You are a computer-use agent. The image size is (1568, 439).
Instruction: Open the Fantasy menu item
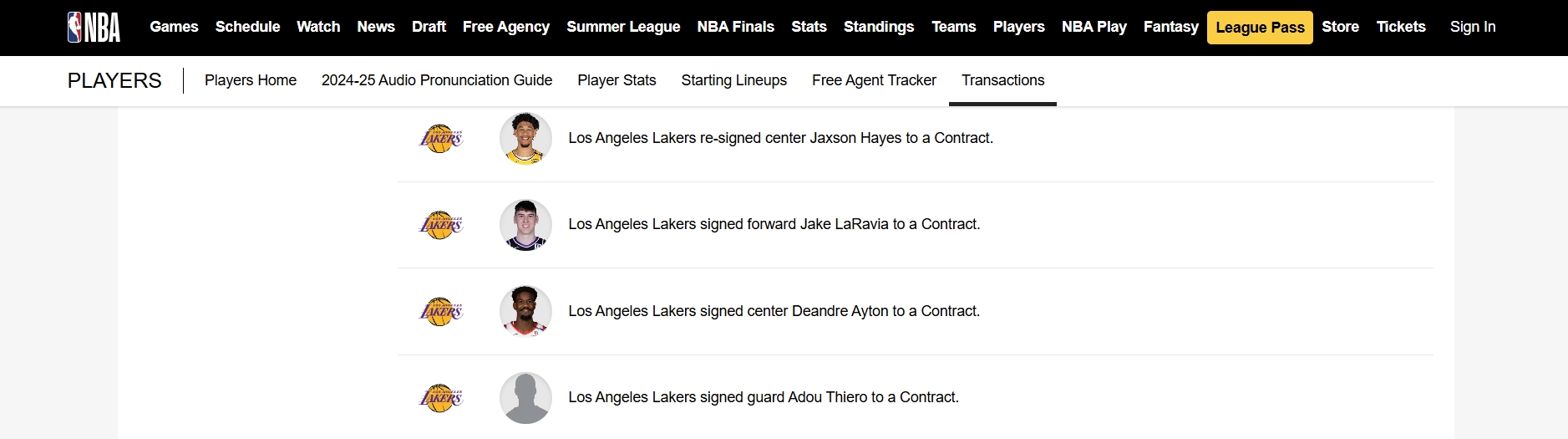pyautogui.click(x=1170, y=27)
